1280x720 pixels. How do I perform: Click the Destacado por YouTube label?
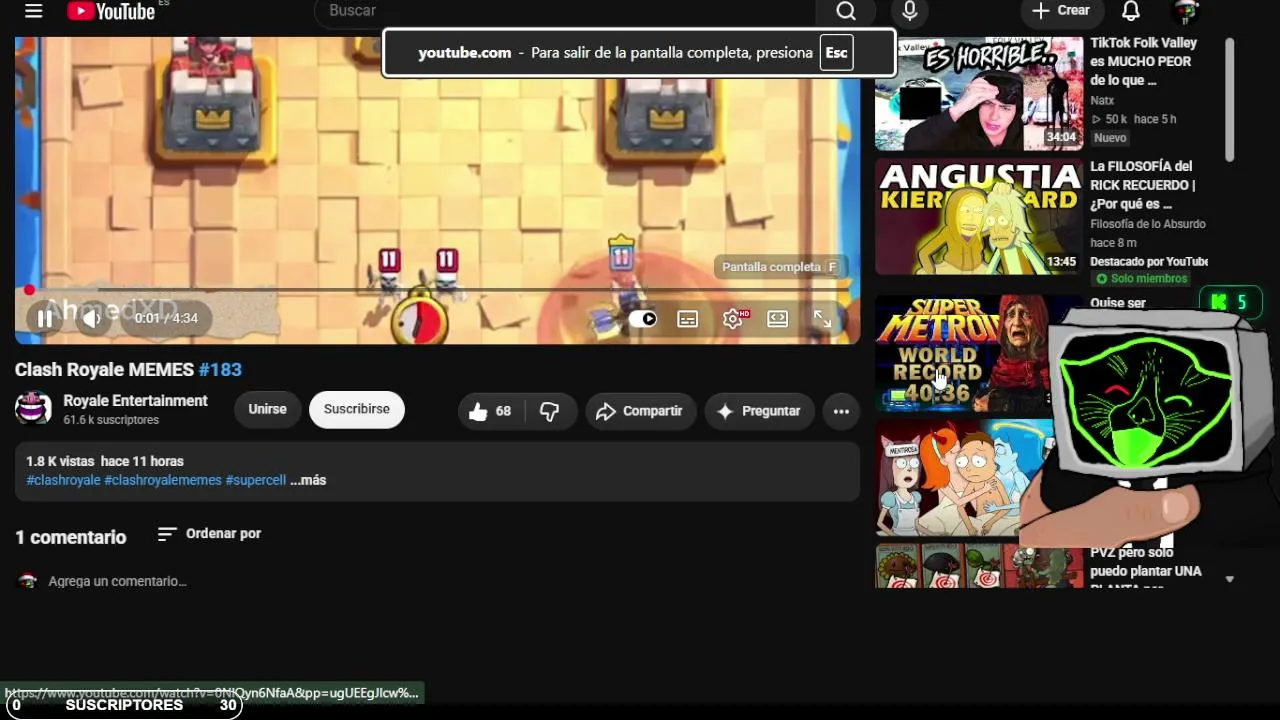coord(1149,261)
